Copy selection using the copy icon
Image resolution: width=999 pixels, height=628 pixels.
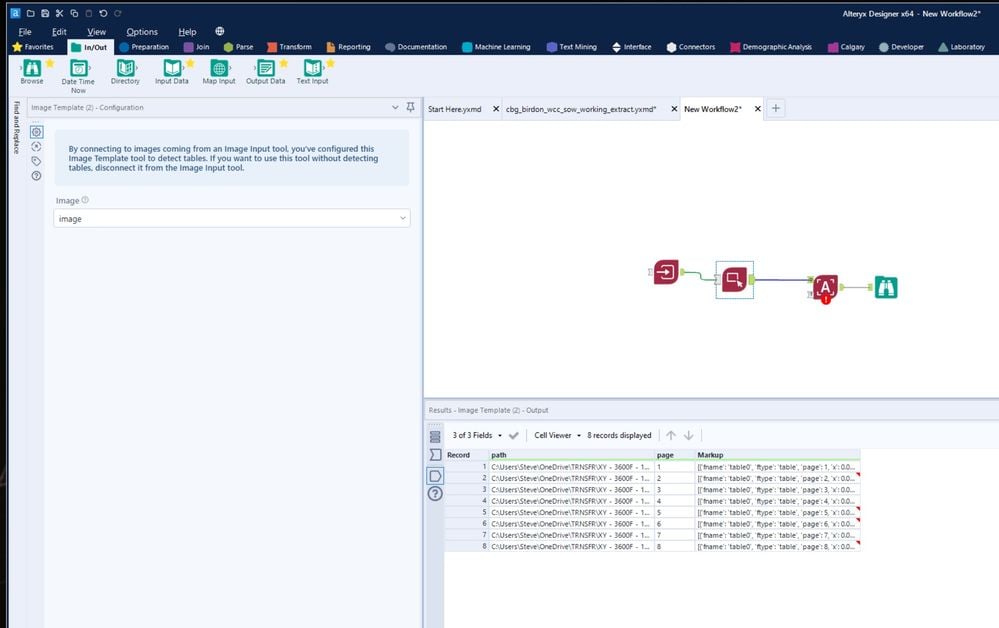(74, 13)
